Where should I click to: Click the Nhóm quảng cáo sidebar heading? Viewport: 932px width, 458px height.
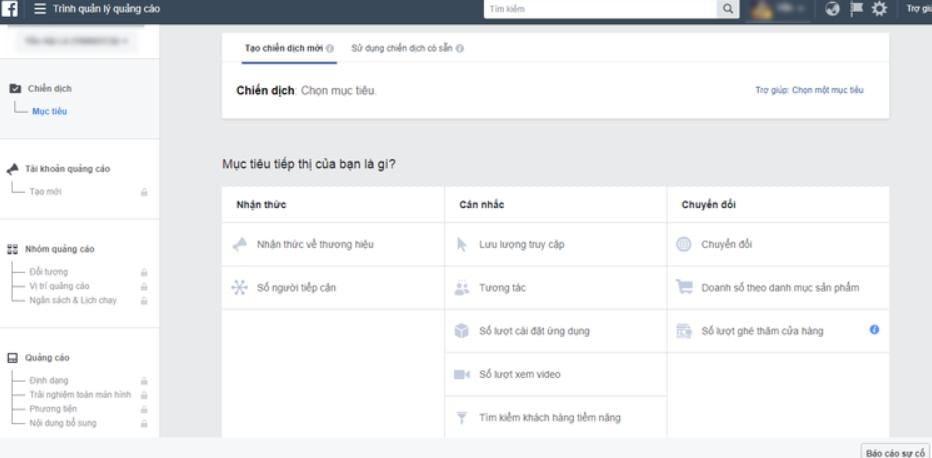tap(59, 249)
